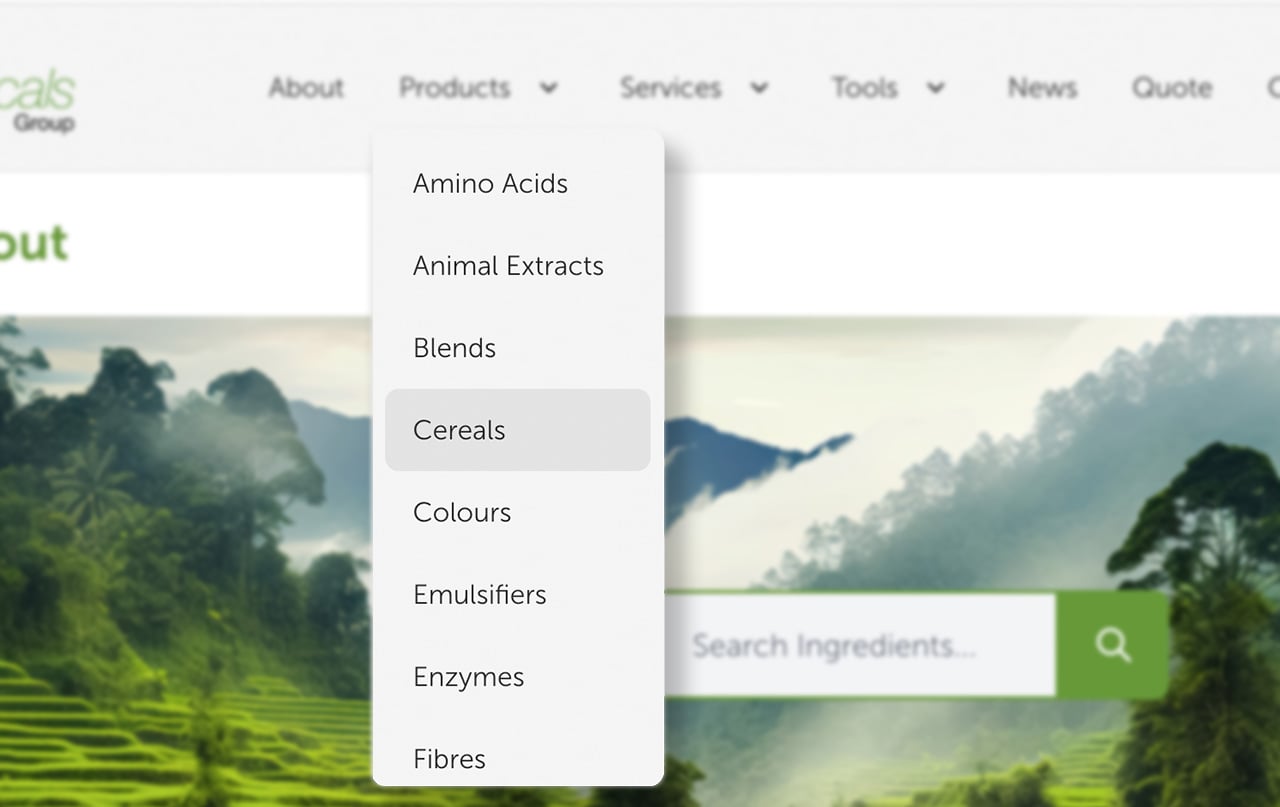This screenshot has height=807, width=1280.
Task: Collapse the Products dropdown chevron arrow
Action: pyautogui.click(x=548, y=88)
